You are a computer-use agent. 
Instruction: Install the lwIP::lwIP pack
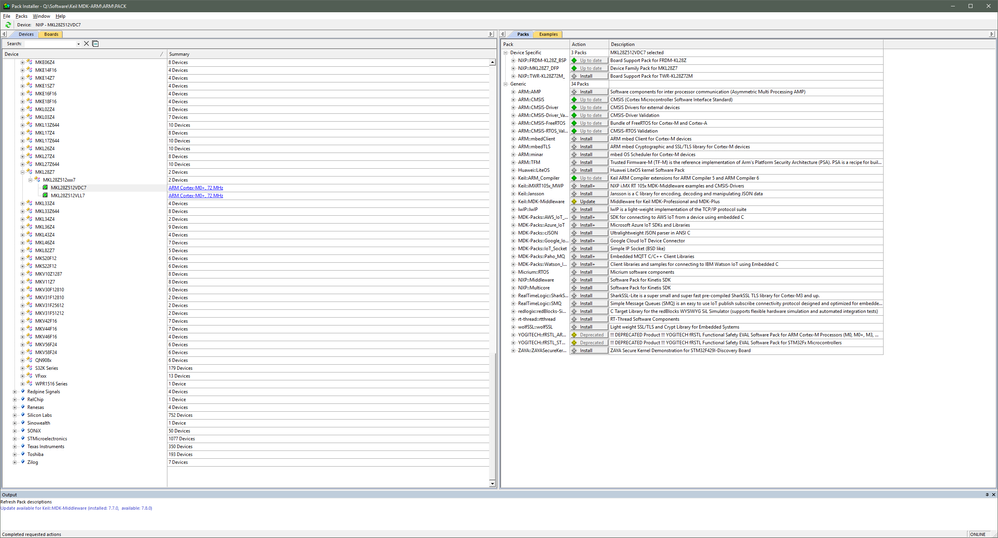[589, 209]
